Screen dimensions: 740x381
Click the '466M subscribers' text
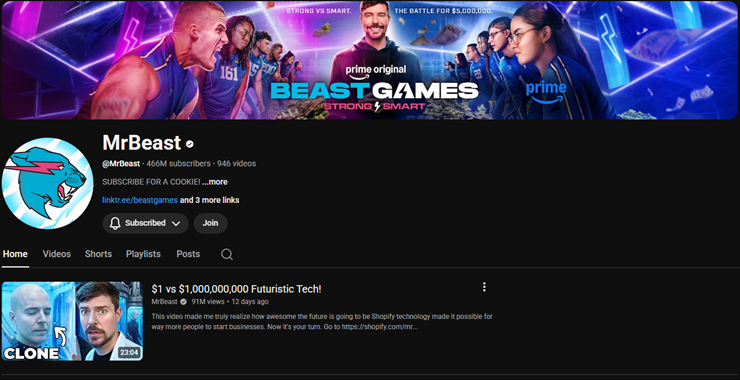(178, 164)
